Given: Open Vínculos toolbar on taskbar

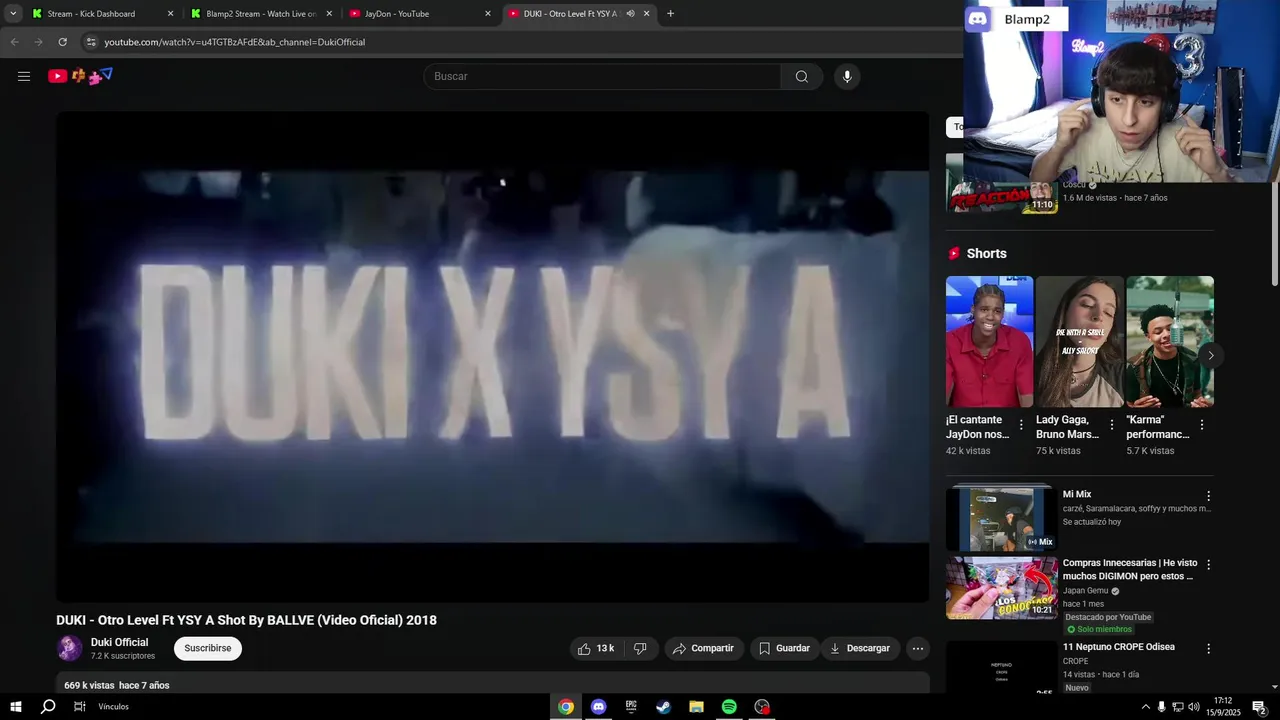Looking at the screenshot, I should [x=113, y=707].
